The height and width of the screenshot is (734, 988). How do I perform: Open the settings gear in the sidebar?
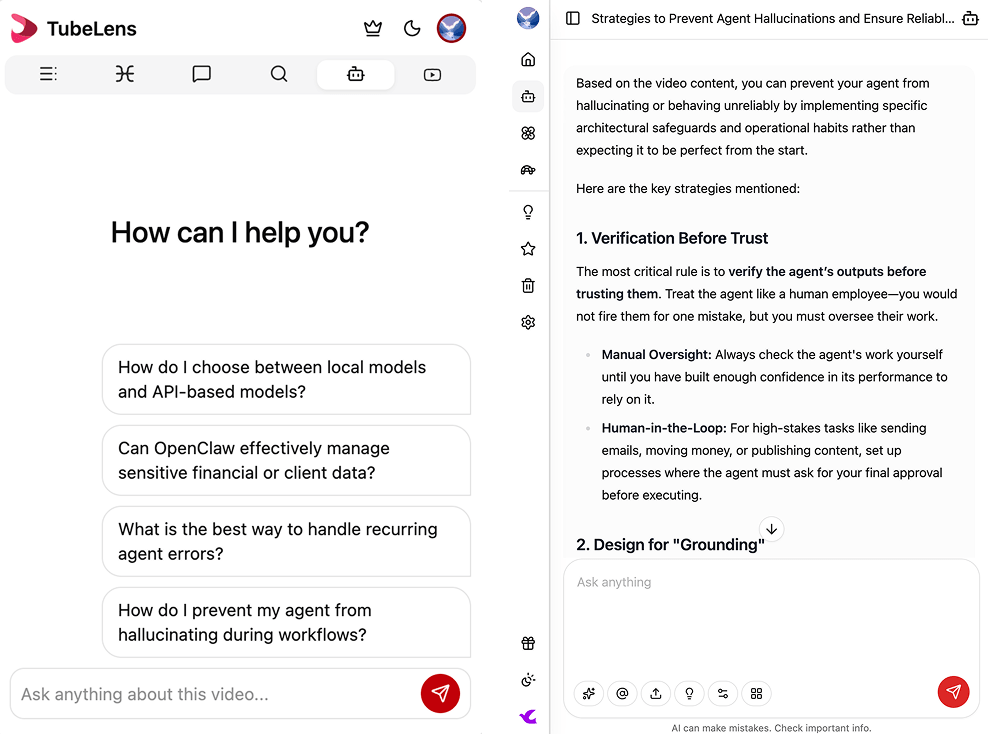point(528,322)
